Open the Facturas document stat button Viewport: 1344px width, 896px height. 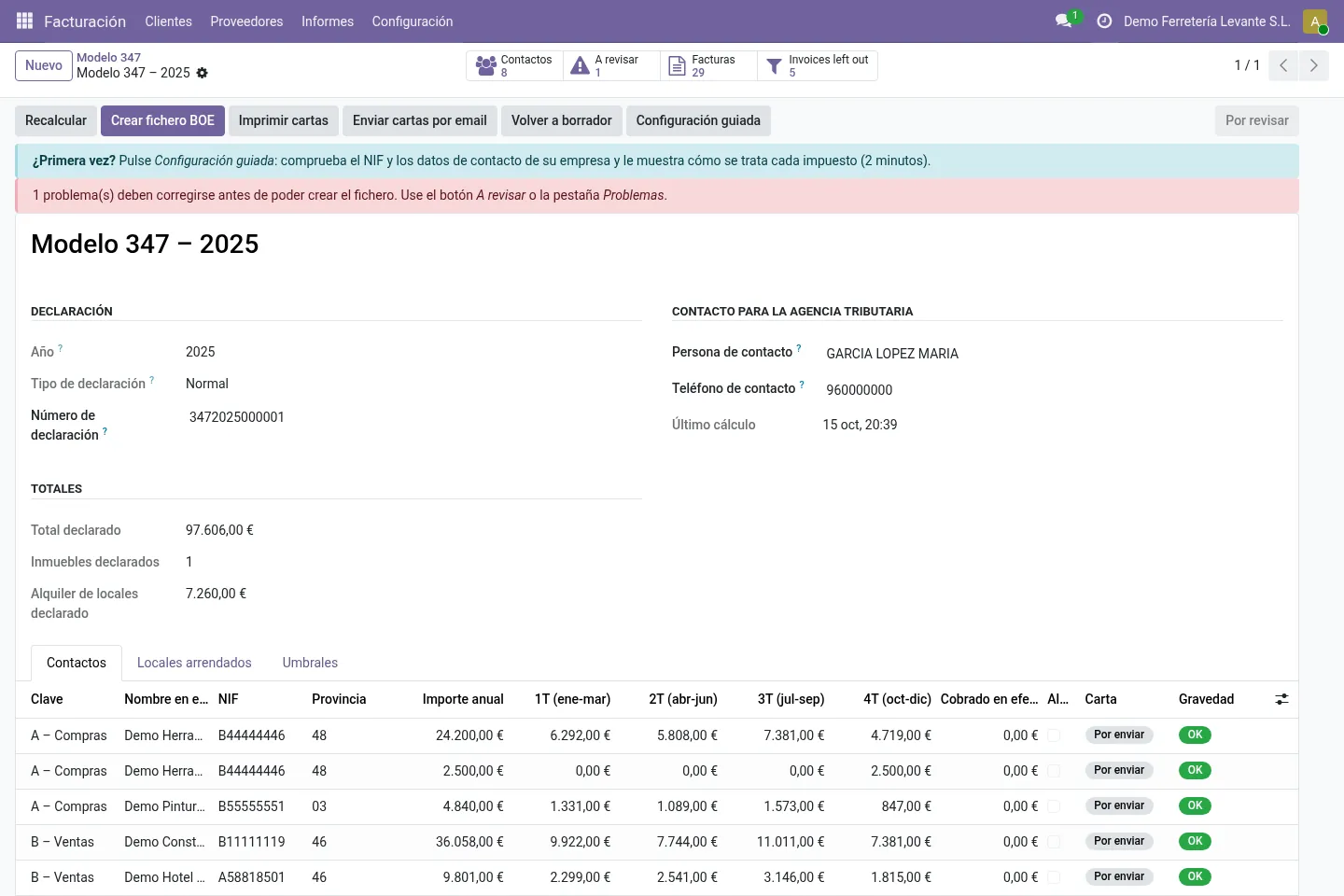tap(708, 65)
